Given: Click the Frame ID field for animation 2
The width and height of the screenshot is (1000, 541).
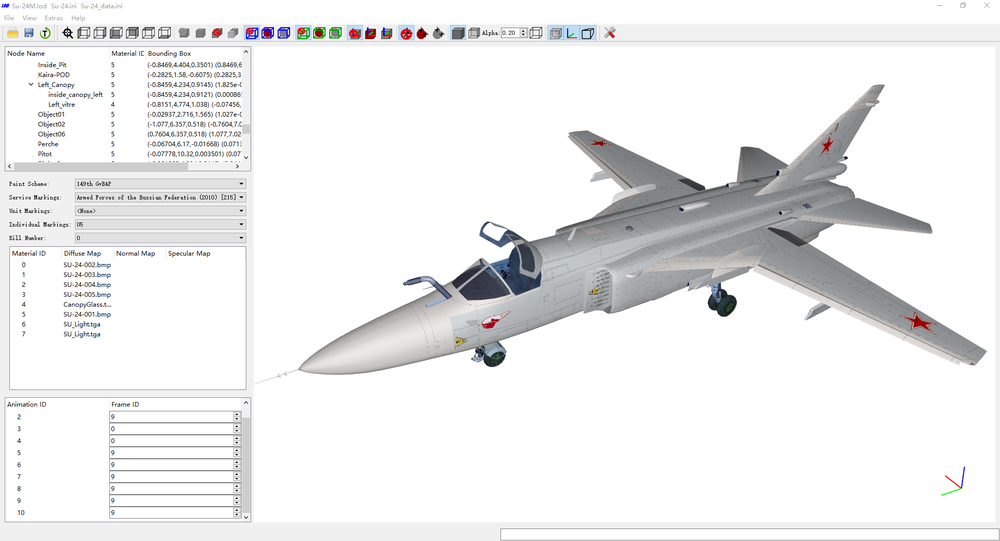Looking at the screenshot, I should click(x=172, y=417).
